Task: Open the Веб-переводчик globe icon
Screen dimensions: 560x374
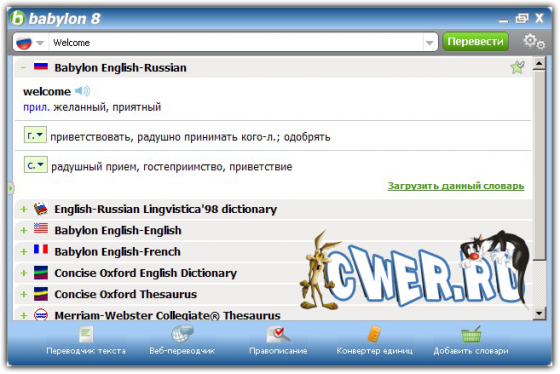Action: point(182,334)
